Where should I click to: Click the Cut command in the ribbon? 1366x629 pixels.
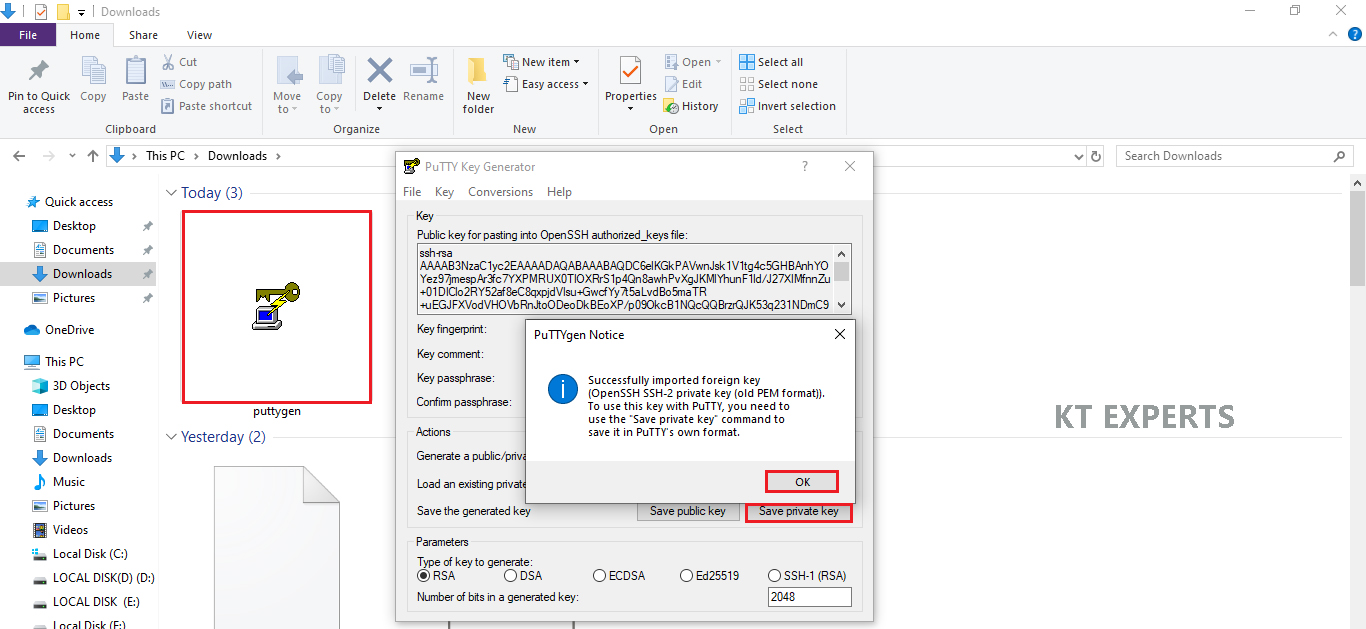[179, 62]
